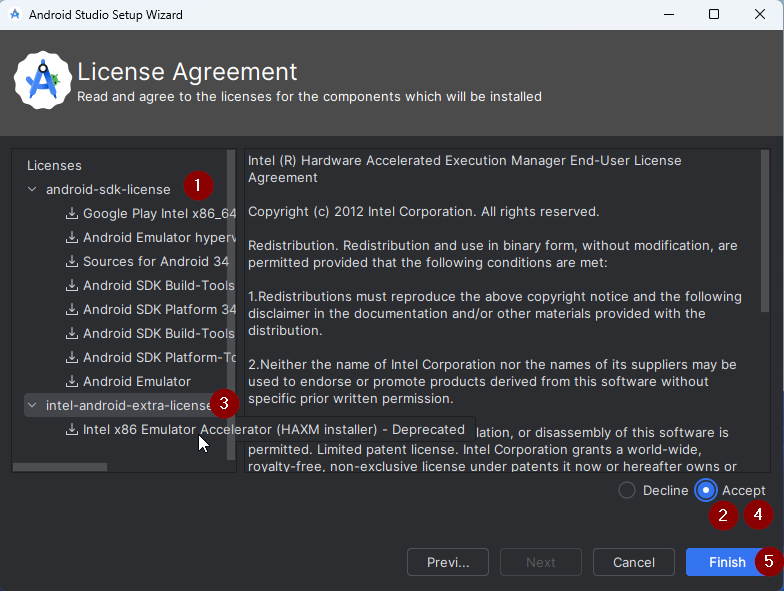
Task: Click download icon beside Intel x86 Emulator Accelerator
Action: pyautogui.click(x=72, y=430)
